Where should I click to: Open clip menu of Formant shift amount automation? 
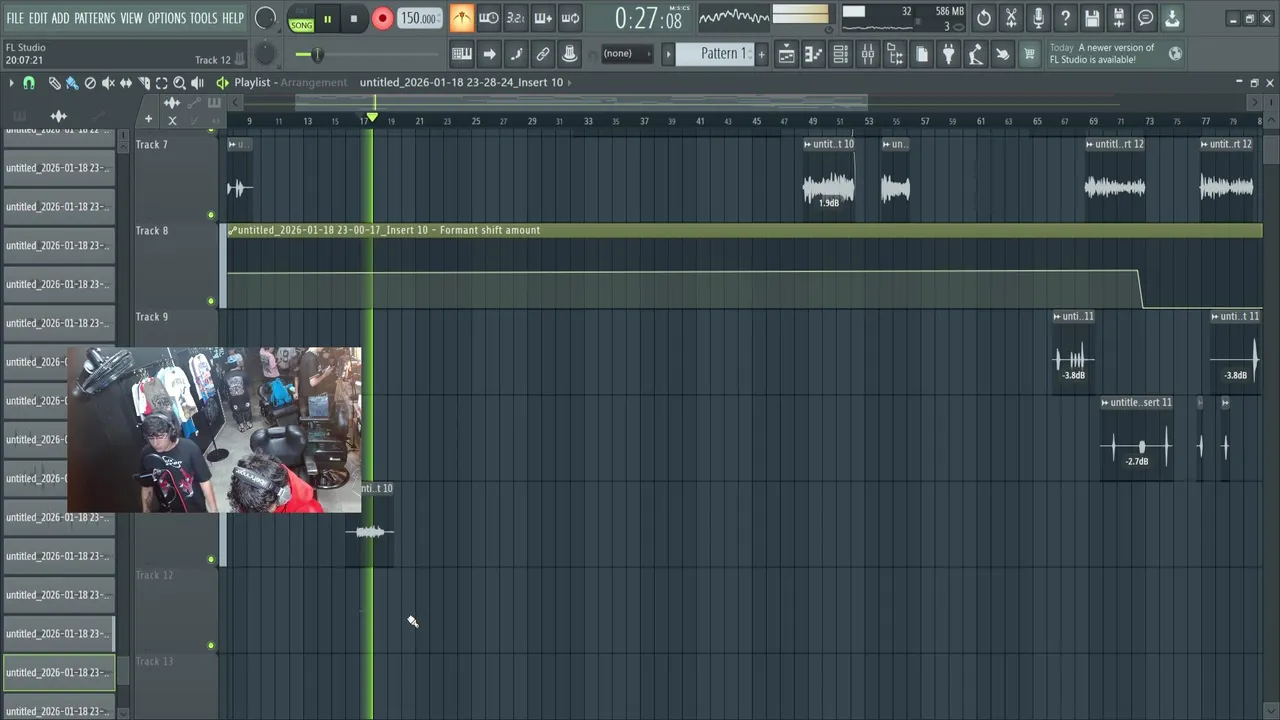232,230
